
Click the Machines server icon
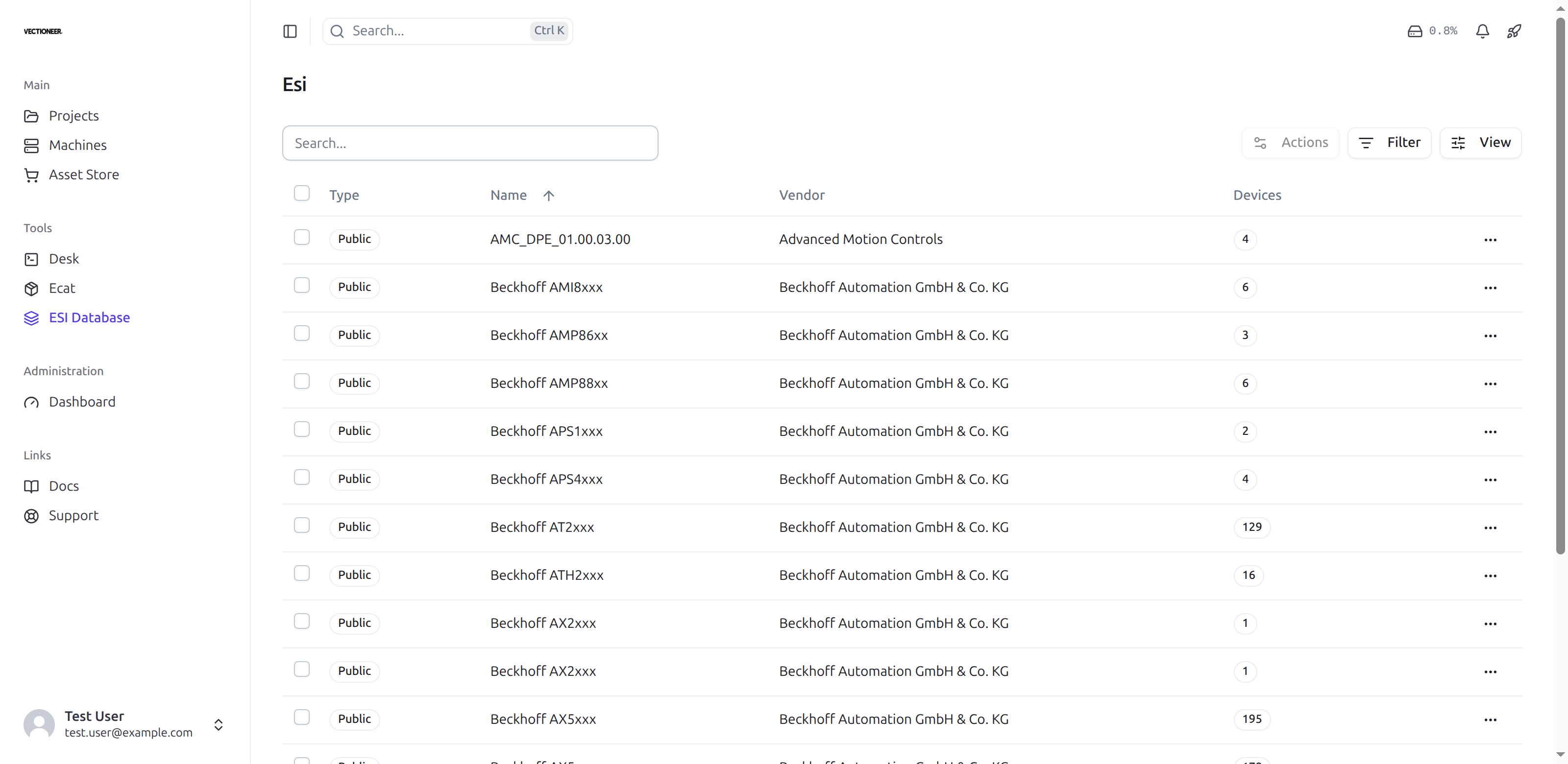coord(31,145)
